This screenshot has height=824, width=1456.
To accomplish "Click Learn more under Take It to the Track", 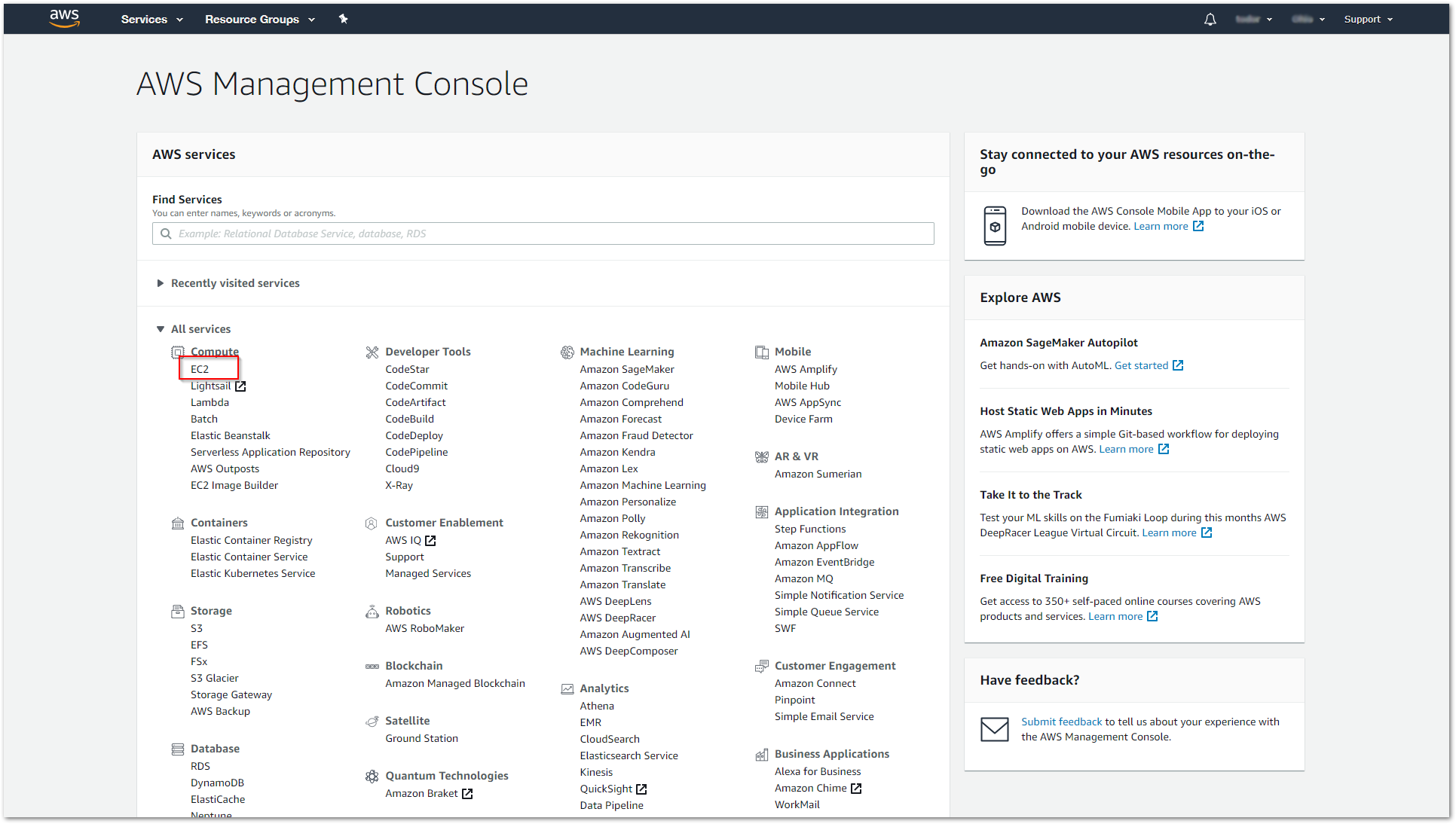I will click(1169, 533).
